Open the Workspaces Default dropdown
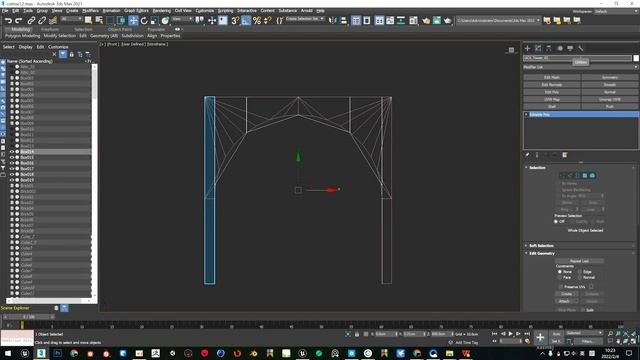Screen dimensions: 640x360 point(617,11)
